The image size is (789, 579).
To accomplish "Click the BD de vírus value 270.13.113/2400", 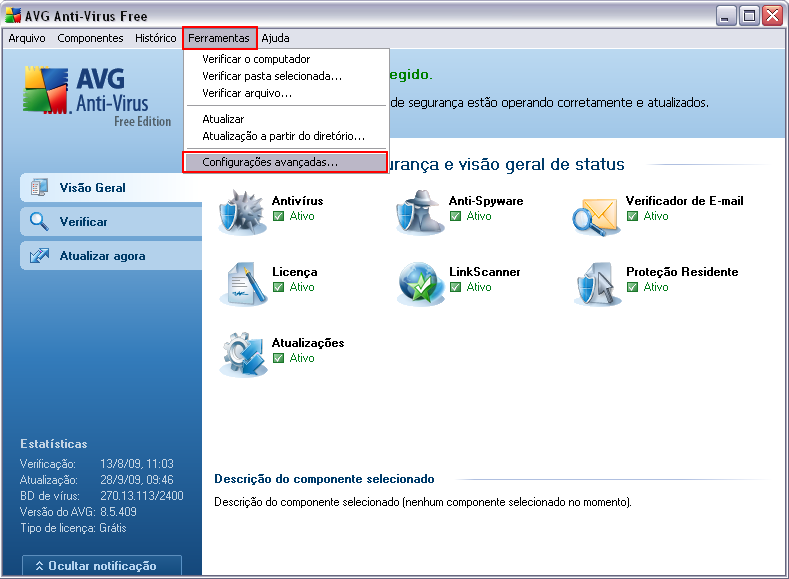I will 142,496.
